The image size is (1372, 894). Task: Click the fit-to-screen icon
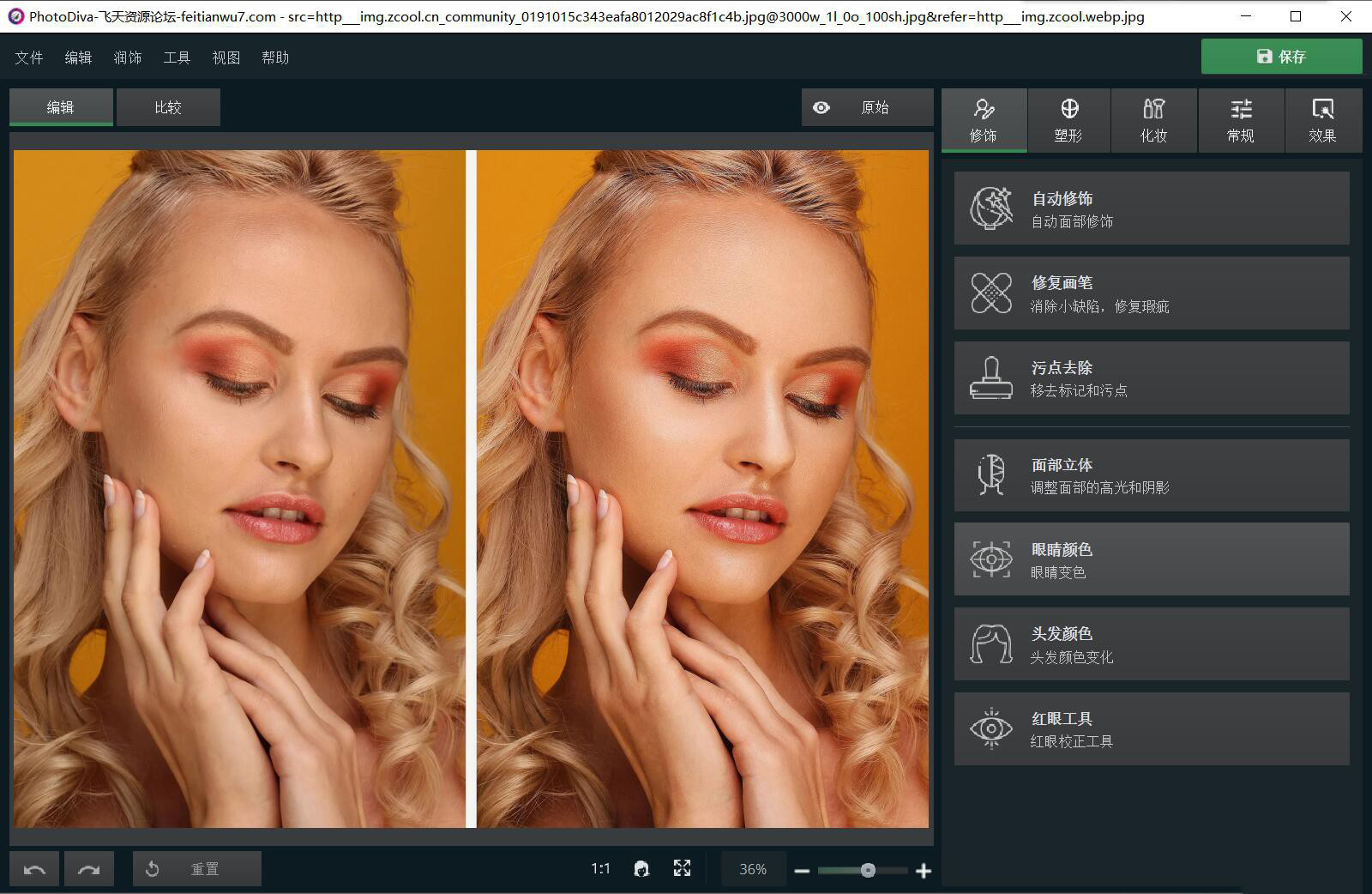pyautogui.click(x=682, y=868)
